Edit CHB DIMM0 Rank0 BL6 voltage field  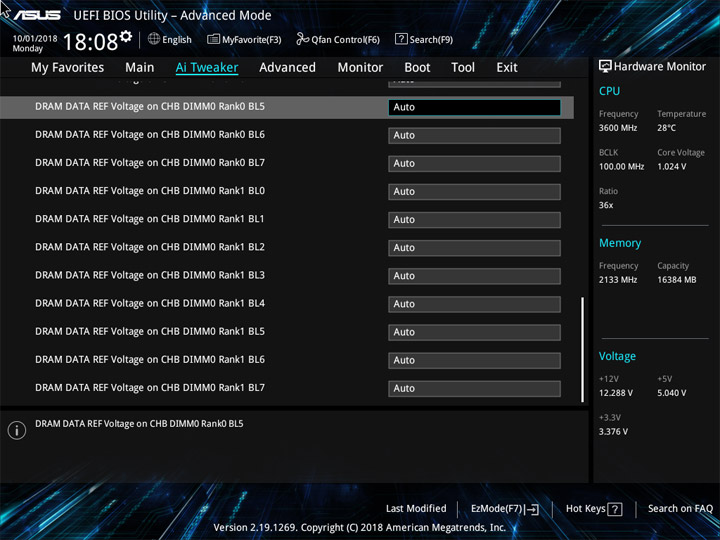pos(474,135)
